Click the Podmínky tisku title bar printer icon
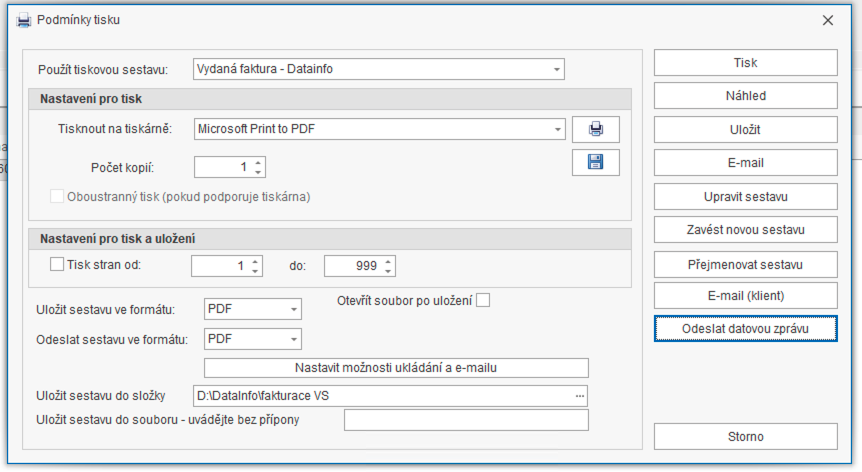 pos(24,21)
